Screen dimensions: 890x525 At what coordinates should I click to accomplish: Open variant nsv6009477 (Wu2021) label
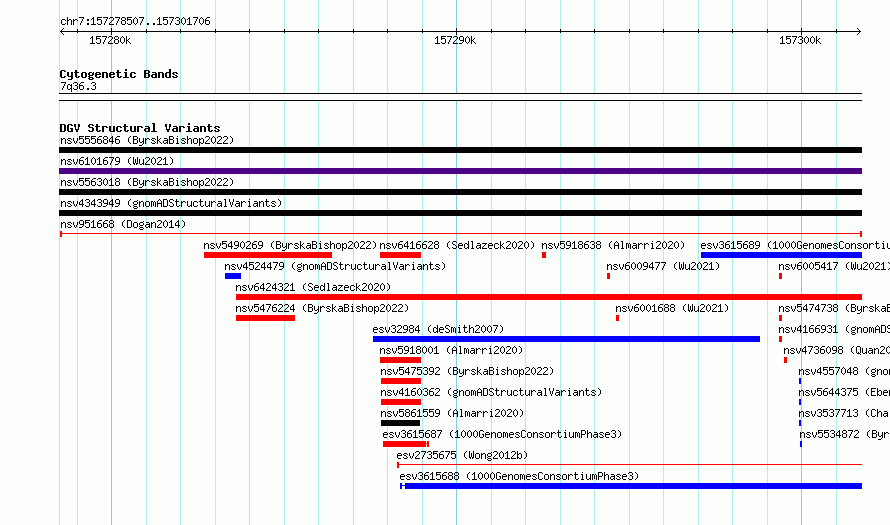click(663, 266)
